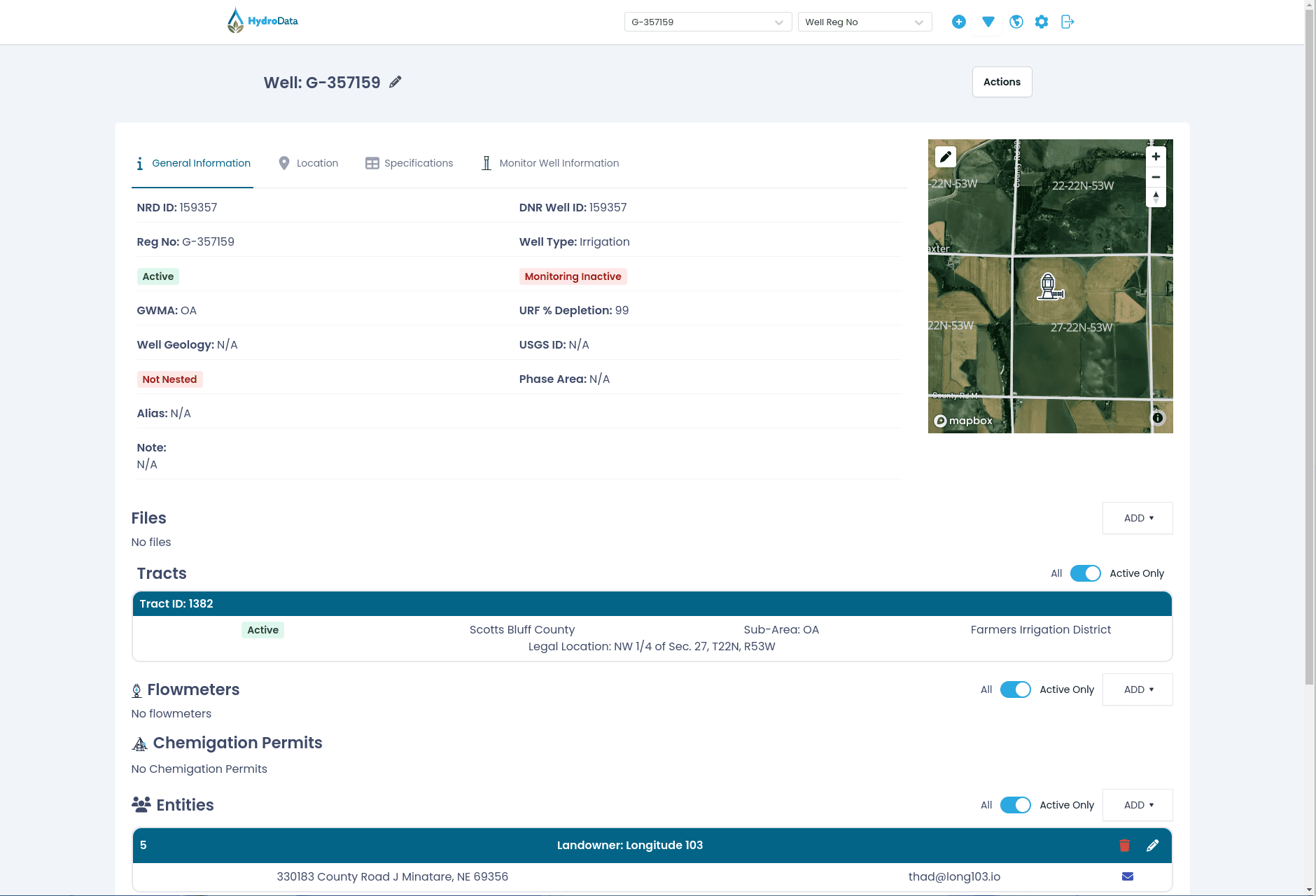
Task: Click the globe map icon in header
Action: coord(1016,22)
